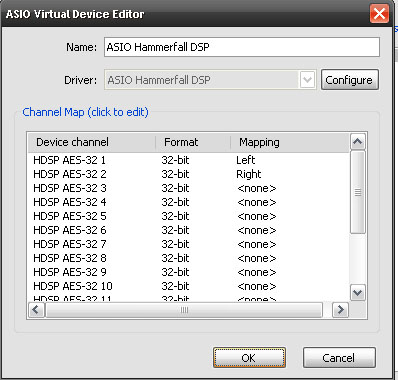This screenshot has width=398, height=380.
Task: Click 32-bit format of HDSP AES-32 8
Action: [x=175, y=258]
